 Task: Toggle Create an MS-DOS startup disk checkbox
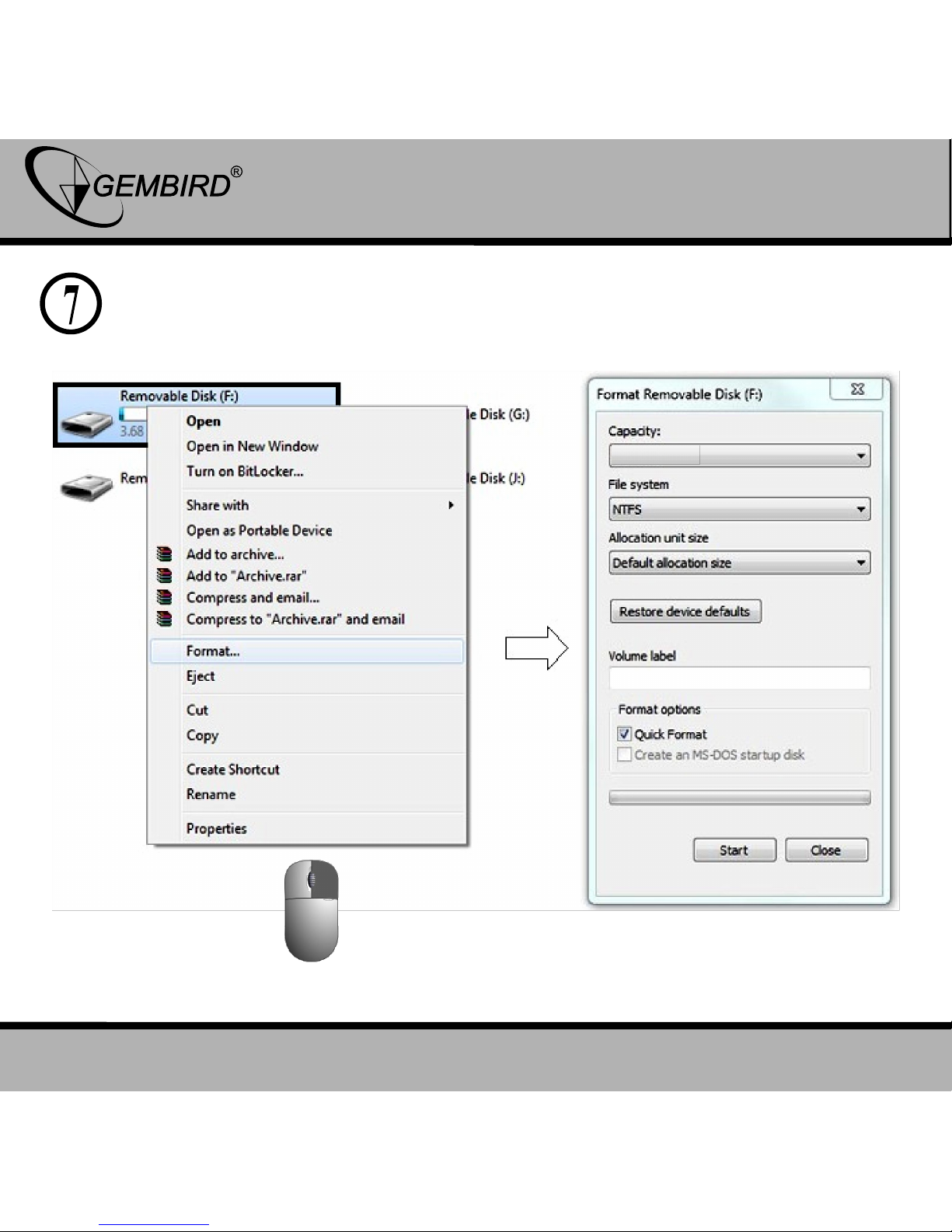coord(624,755)
